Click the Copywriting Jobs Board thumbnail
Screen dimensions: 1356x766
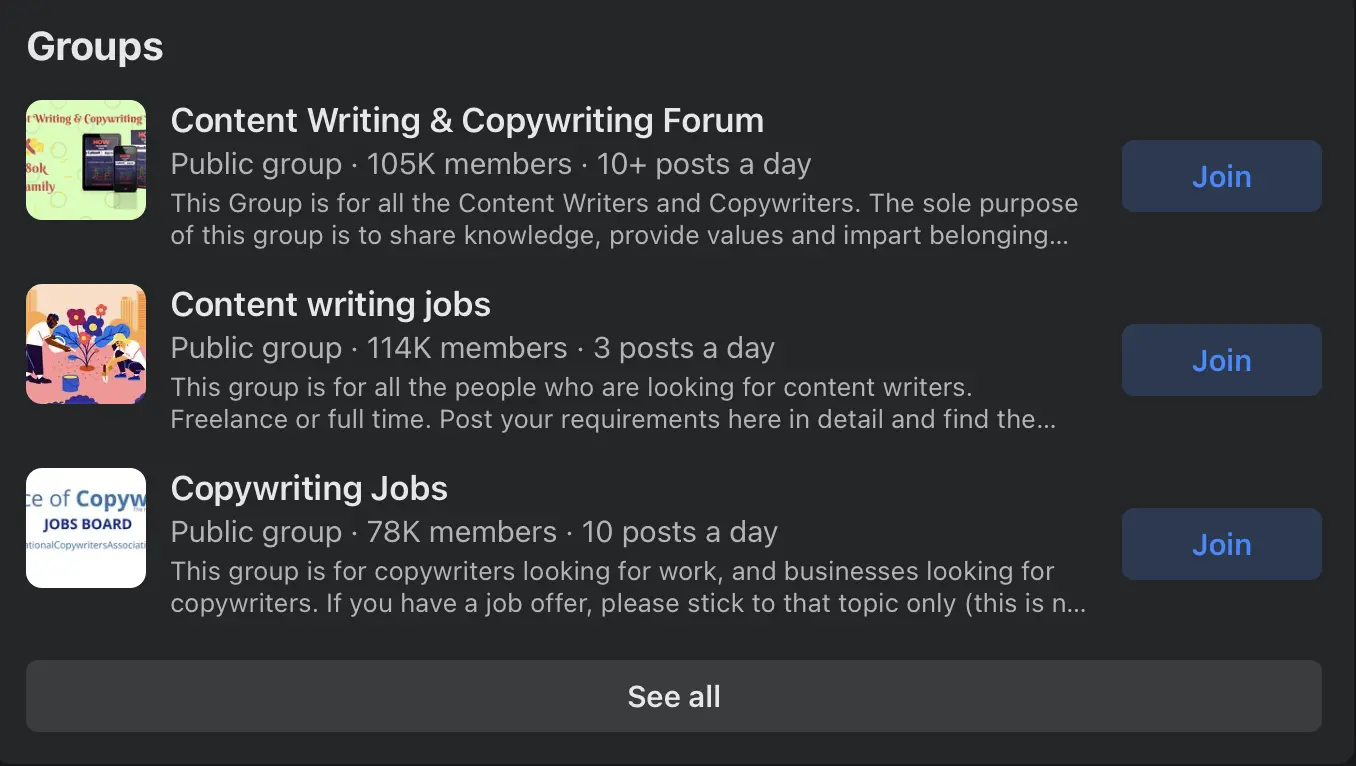86,527
